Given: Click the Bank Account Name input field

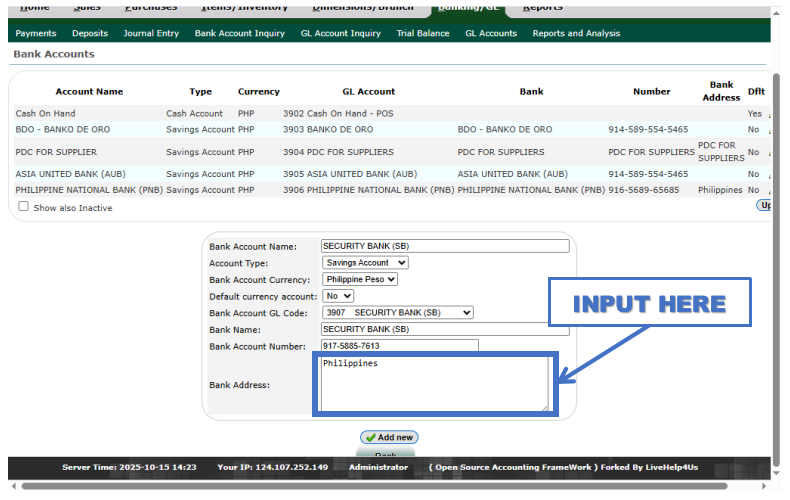Looking at the screenshot, I should [444, 246].
